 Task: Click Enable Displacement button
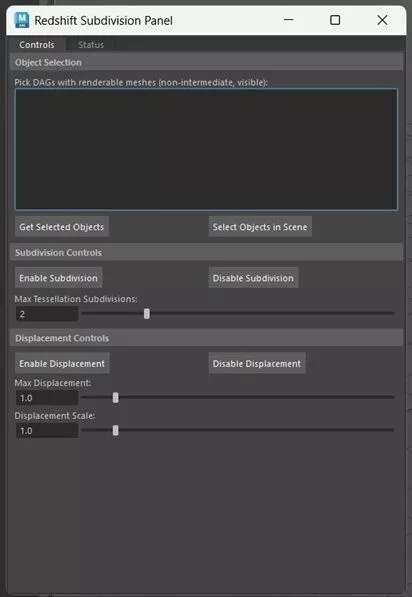click(x=62, y=363)
